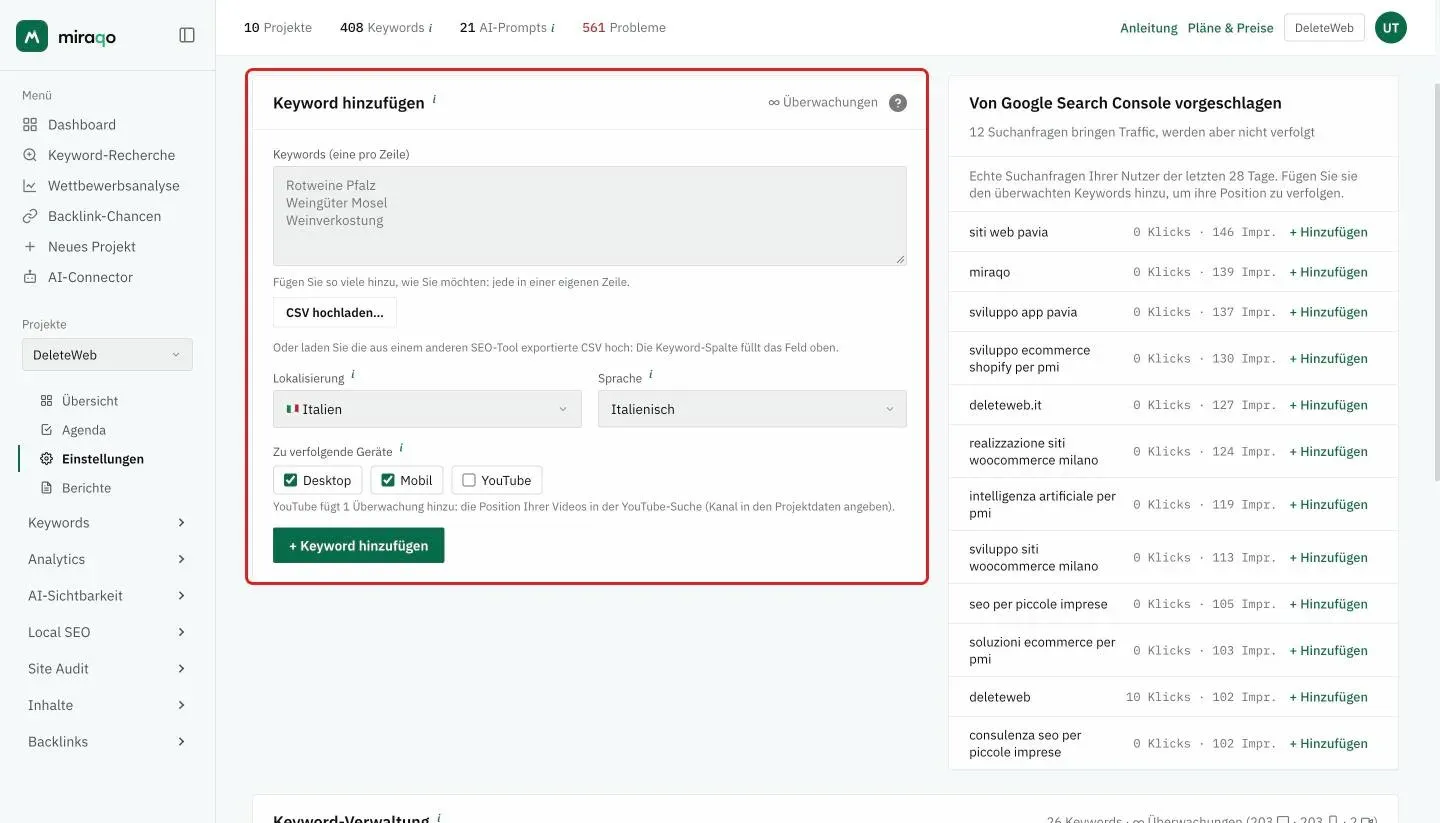The image size is (1440, 823).
Task: Expand the Keywords sidebar group
Action: coord(107,523)
